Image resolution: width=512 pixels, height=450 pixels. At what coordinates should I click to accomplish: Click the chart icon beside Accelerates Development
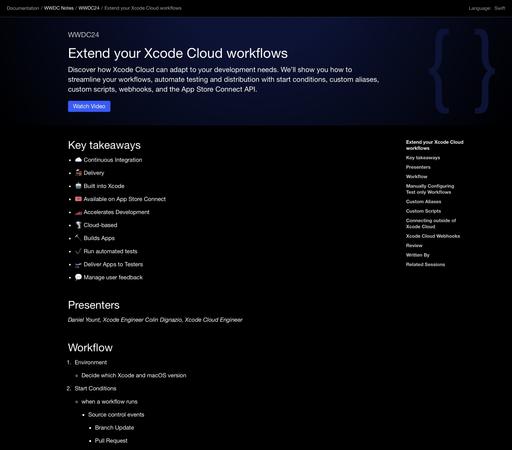(x=78, y=212)
